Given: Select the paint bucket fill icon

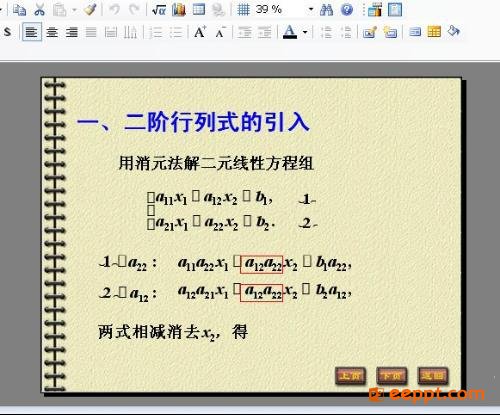Looking at the screenshot, I should point(454,31).
